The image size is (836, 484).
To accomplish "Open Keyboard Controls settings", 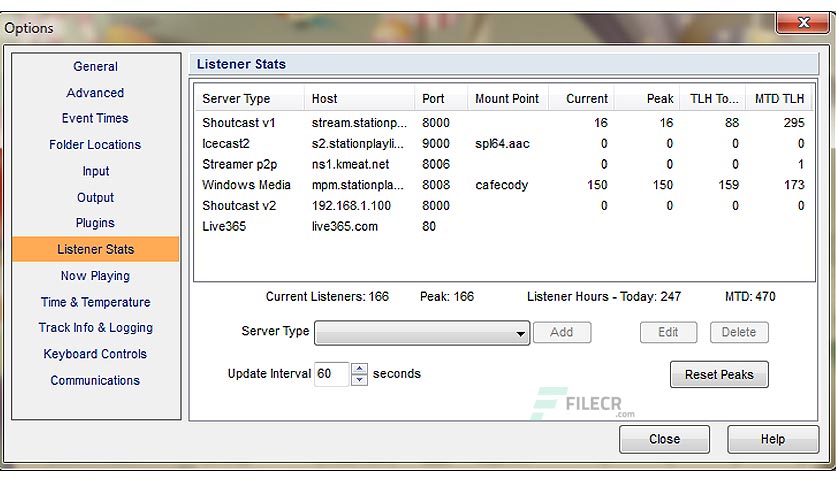I will [x=95, y=354].
